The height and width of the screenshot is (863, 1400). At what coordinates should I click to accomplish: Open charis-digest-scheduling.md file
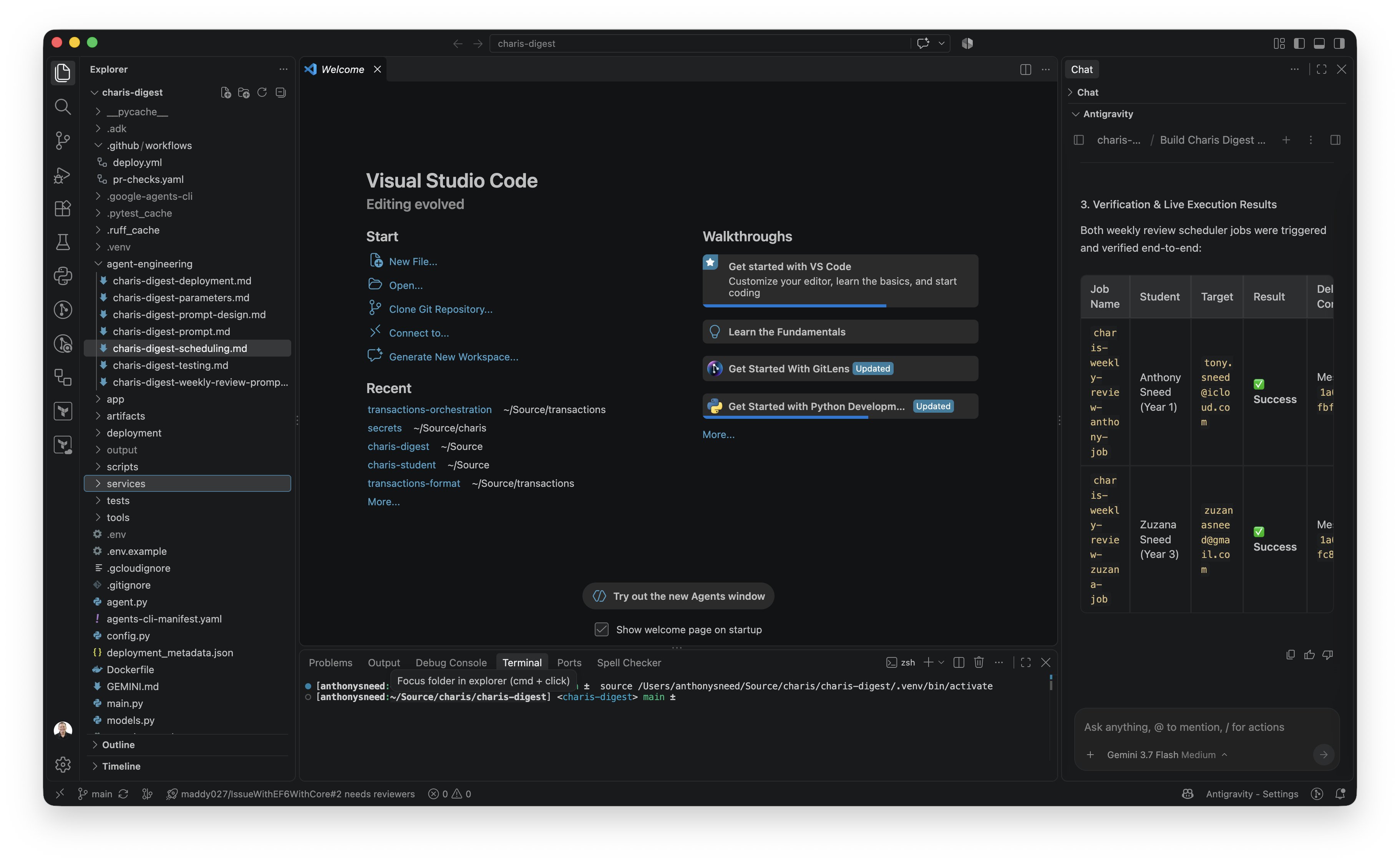187,348
